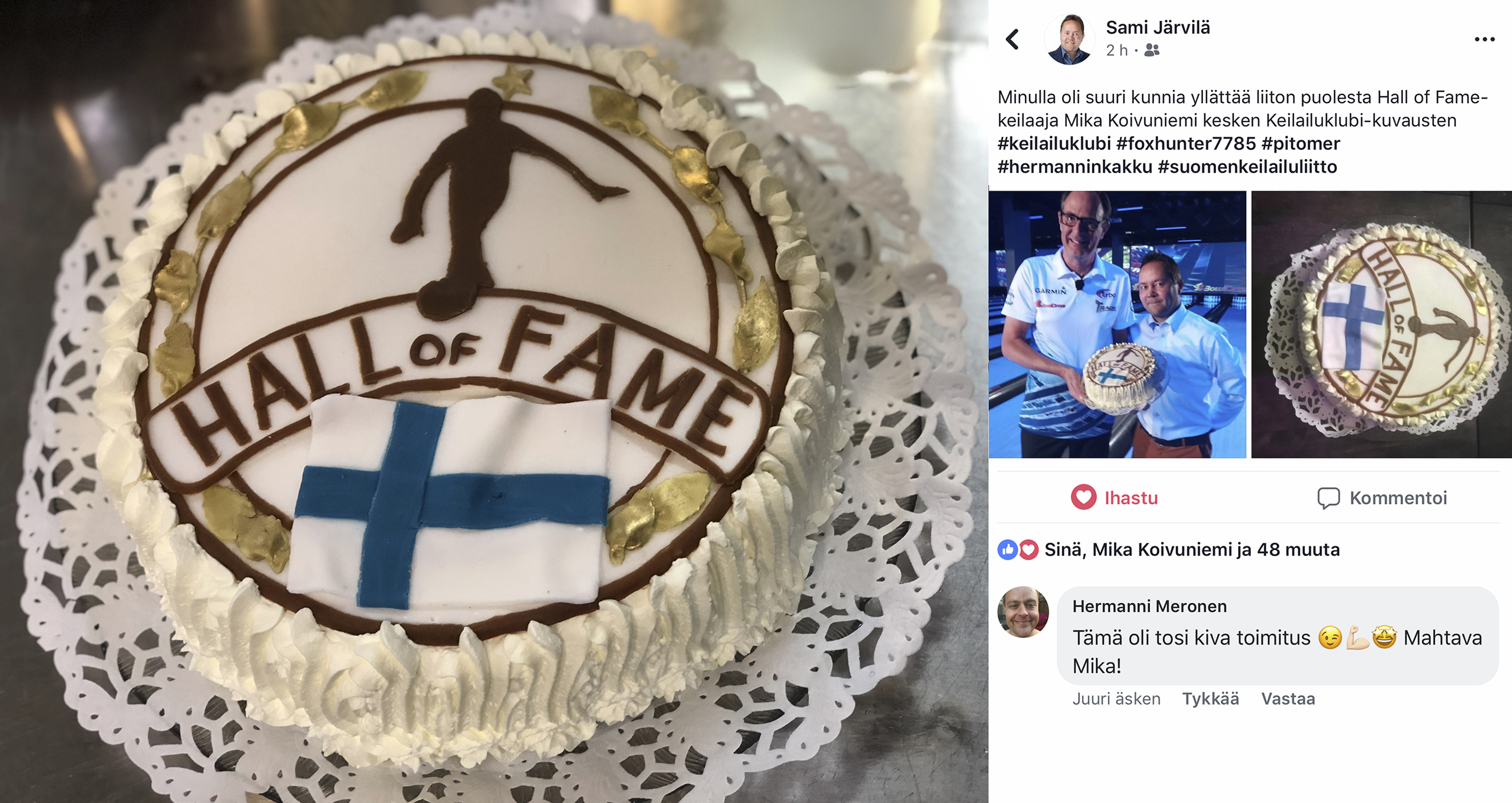The height and width of the screenshot is (803, 1512).
Task: Go back using the left chevron arrow
Action: [x=1013, y=39]
